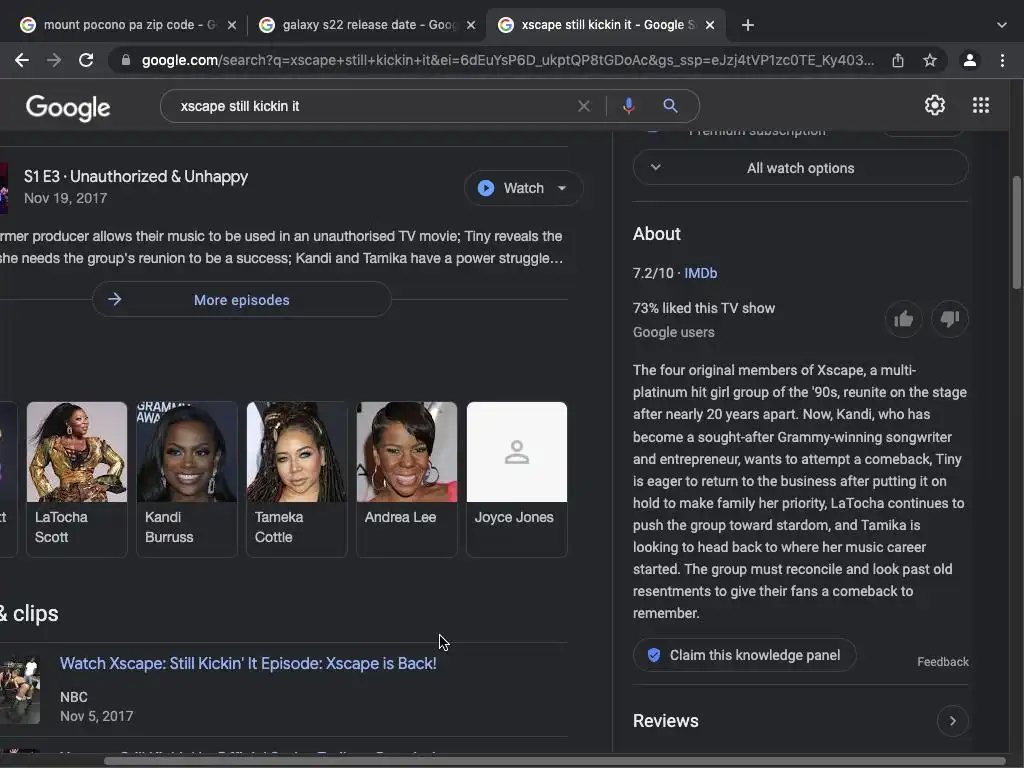This screenshot has width=1024, height=768.
Task: Open the IMDb rating link
Action: click(701, 273)
